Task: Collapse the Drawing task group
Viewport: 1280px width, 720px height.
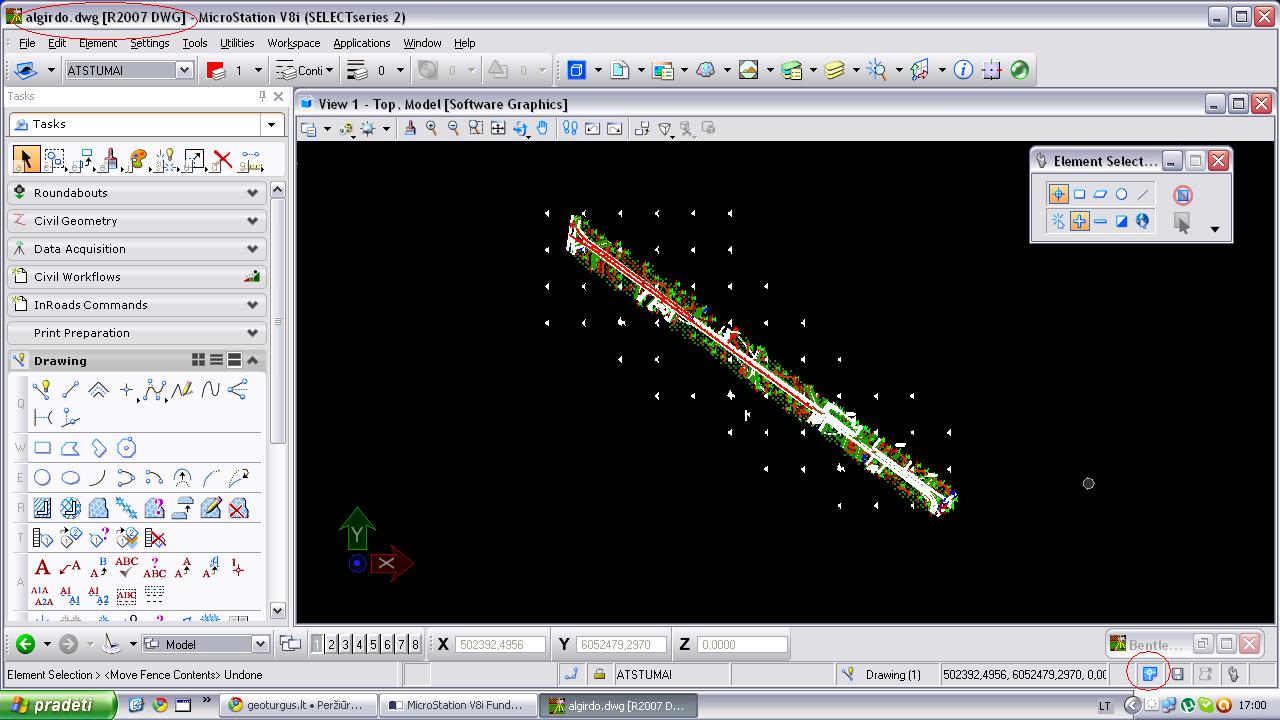Action: pyautogui.click(x=253, y=361)
